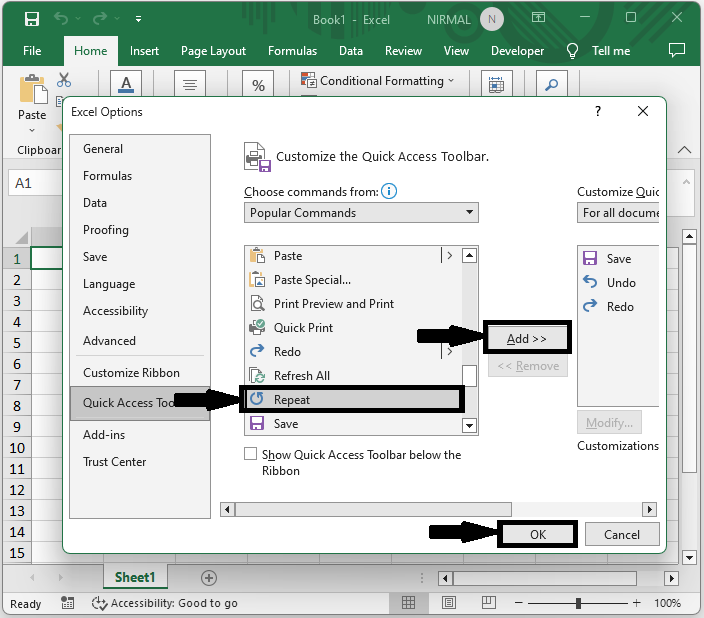Viewport: 704px width, 618px height.
Task: Click the NIRMAL account avatar
Action: (492, 19)
